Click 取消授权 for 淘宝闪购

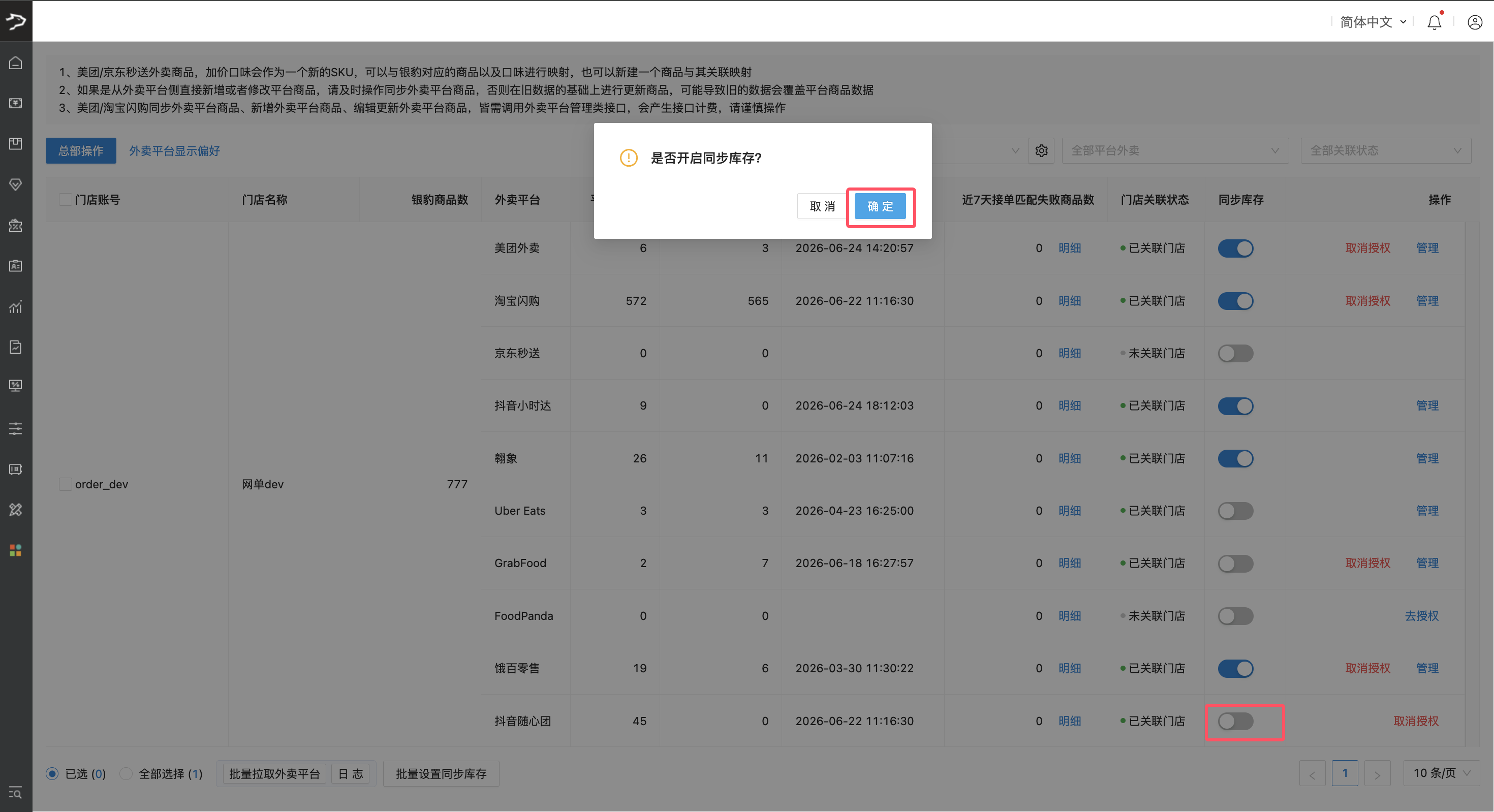pyautogui.click(x=1367, y=301)
